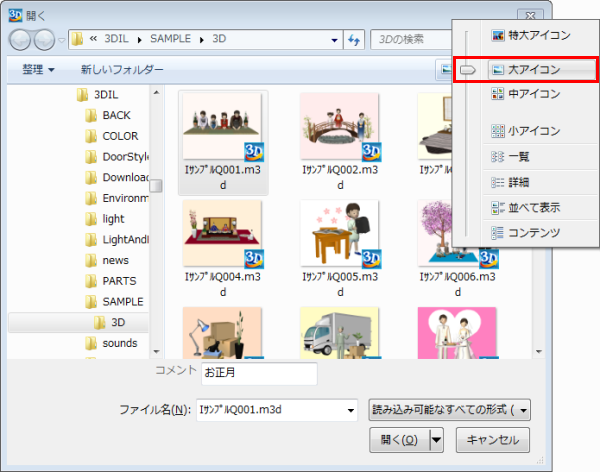600x472 pixels.
Task: Select the Environm folder in tree
Action: [x=117, y=198]
